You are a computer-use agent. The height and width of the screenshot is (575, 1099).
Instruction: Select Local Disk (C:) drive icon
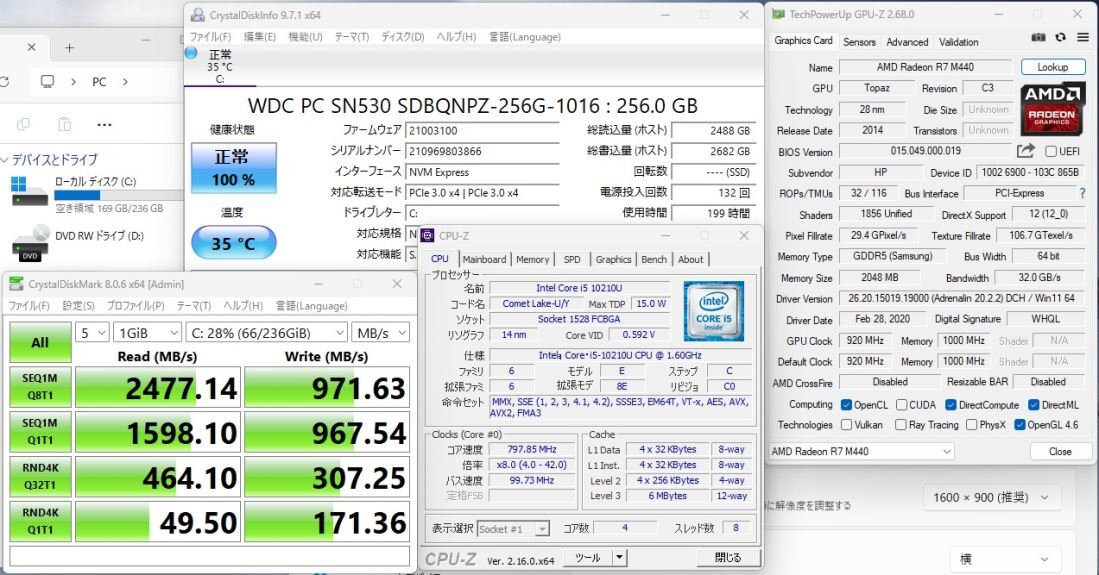(x=28, y=191)
